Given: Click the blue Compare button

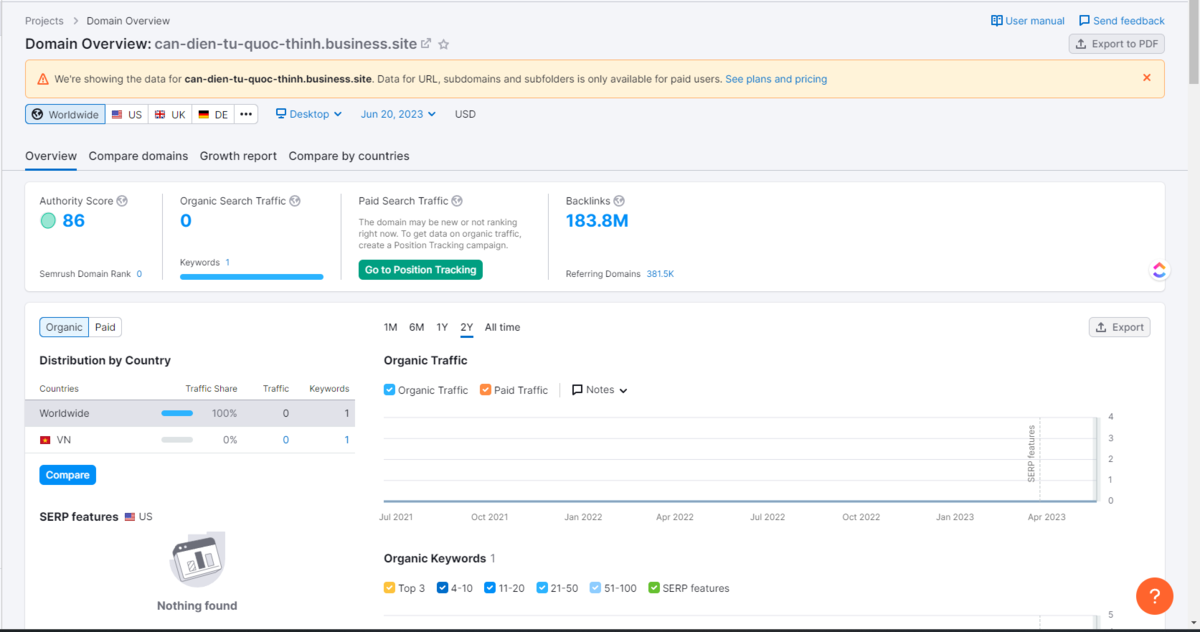Looking at the screenshot, I should click(x=68, y=475).
